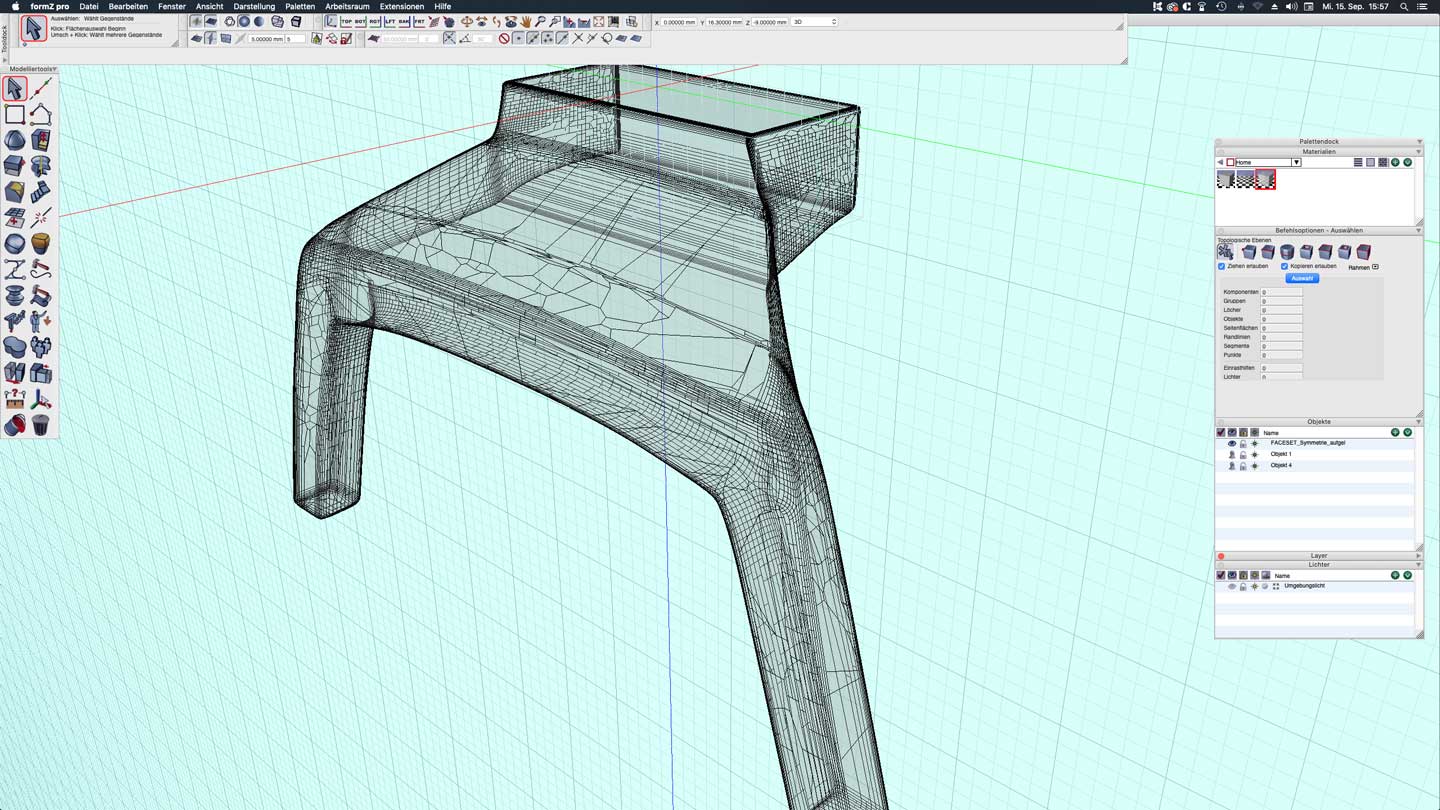Switch to FRT view button
The height and width of the screenshot is (810, 1440).
pyautogui.click(x=419, y=21)
